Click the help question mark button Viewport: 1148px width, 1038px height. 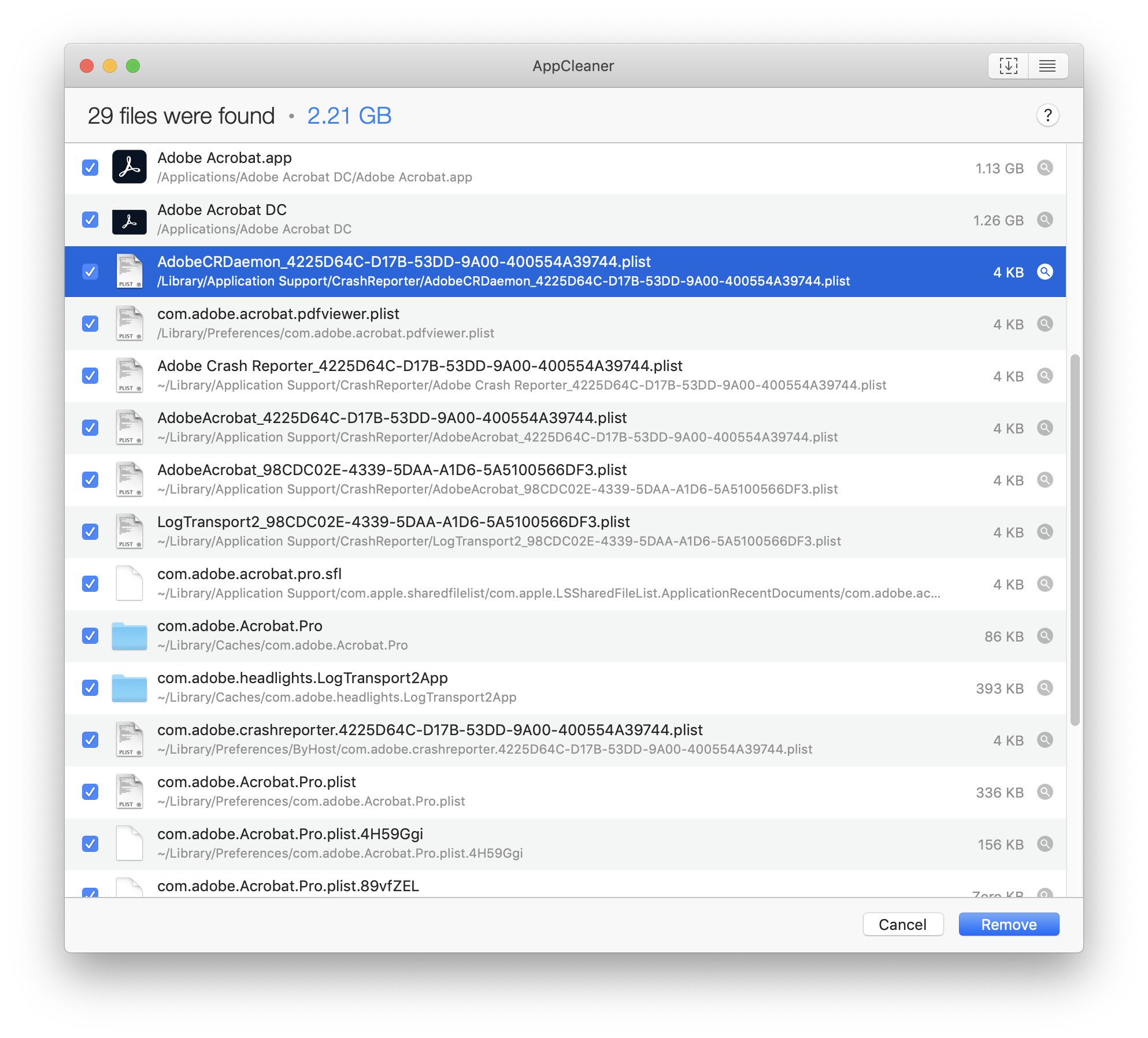click(x=1047, y=116)
